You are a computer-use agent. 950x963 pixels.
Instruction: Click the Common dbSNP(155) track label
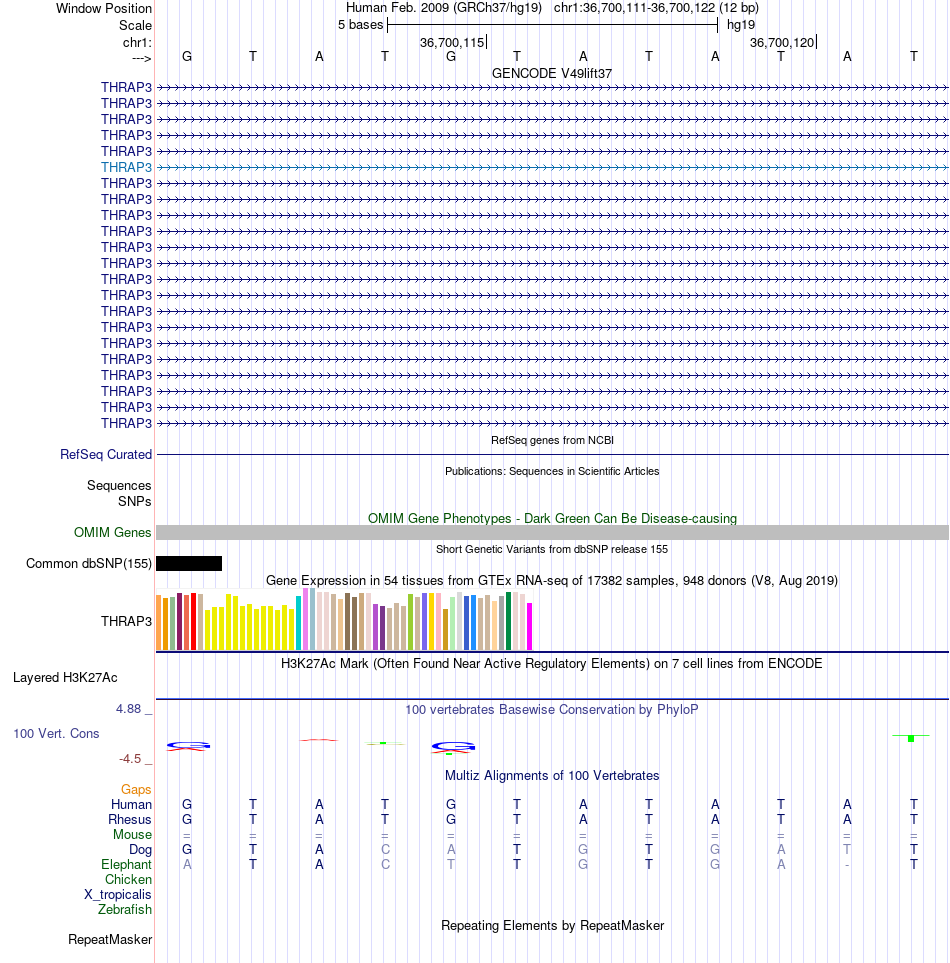tap(88, 563)
